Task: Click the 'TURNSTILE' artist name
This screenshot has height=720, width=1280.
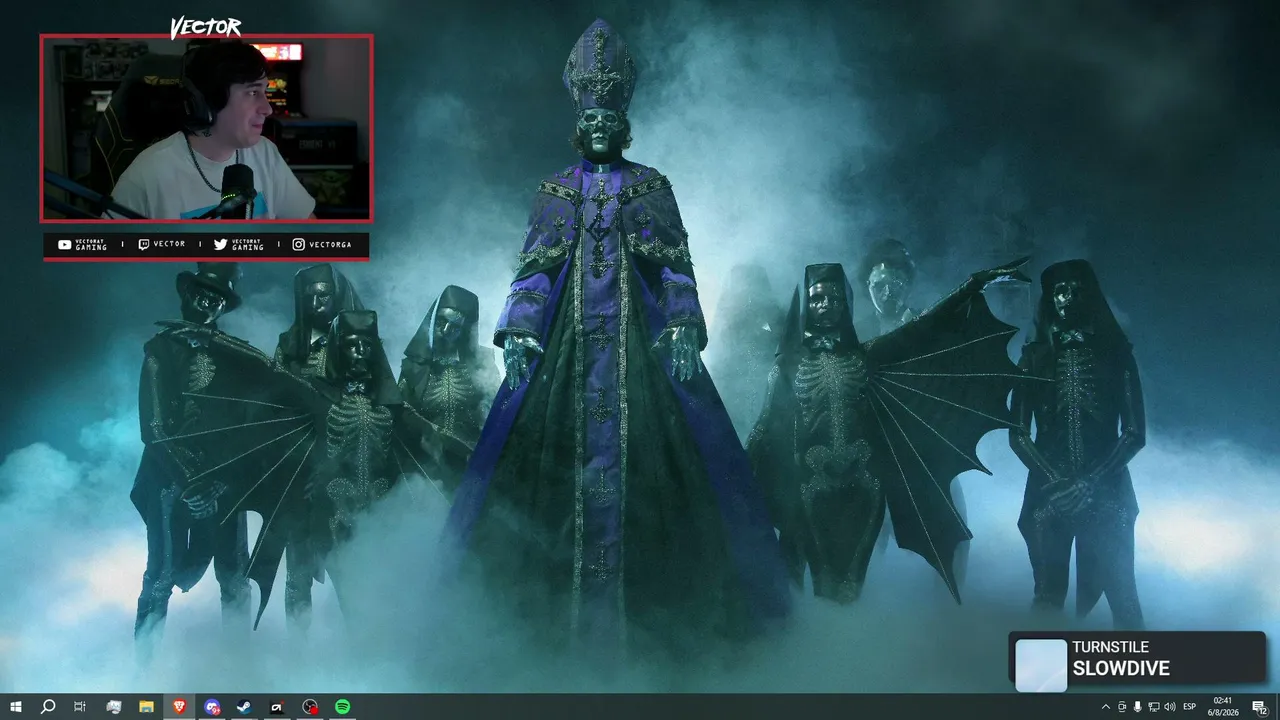Action: pos(1110,648)
